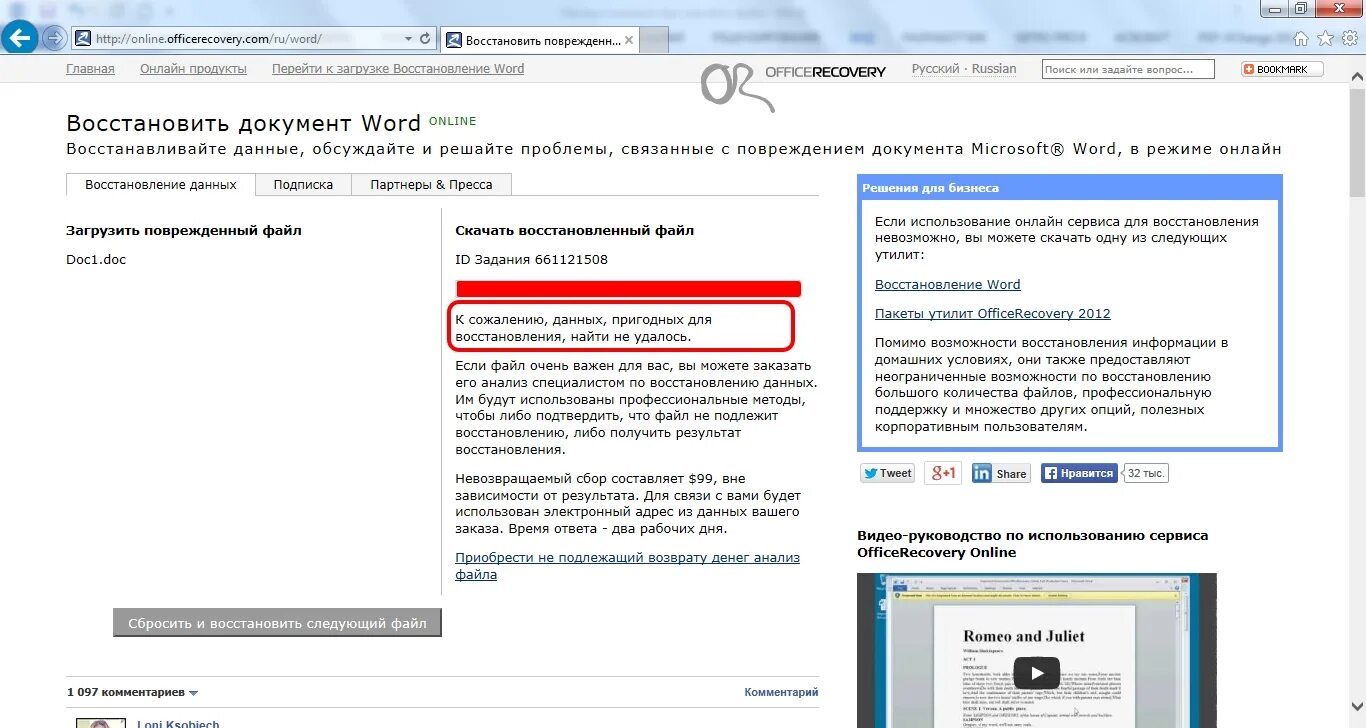Click the LinkedIn Share button

1001,473
